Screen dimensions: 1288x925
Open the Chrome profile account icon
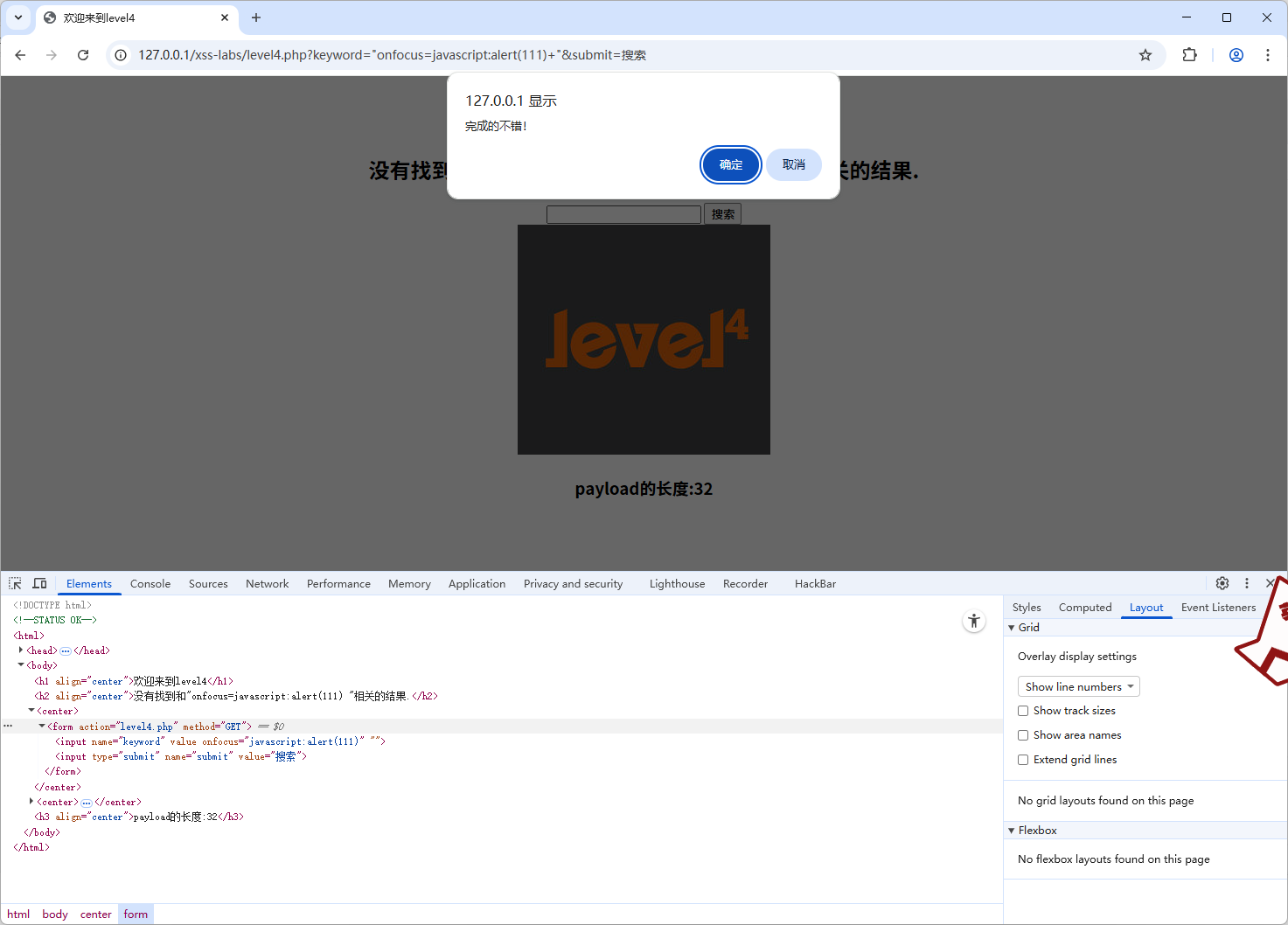pyautogui.click(x=1236, y=54)
